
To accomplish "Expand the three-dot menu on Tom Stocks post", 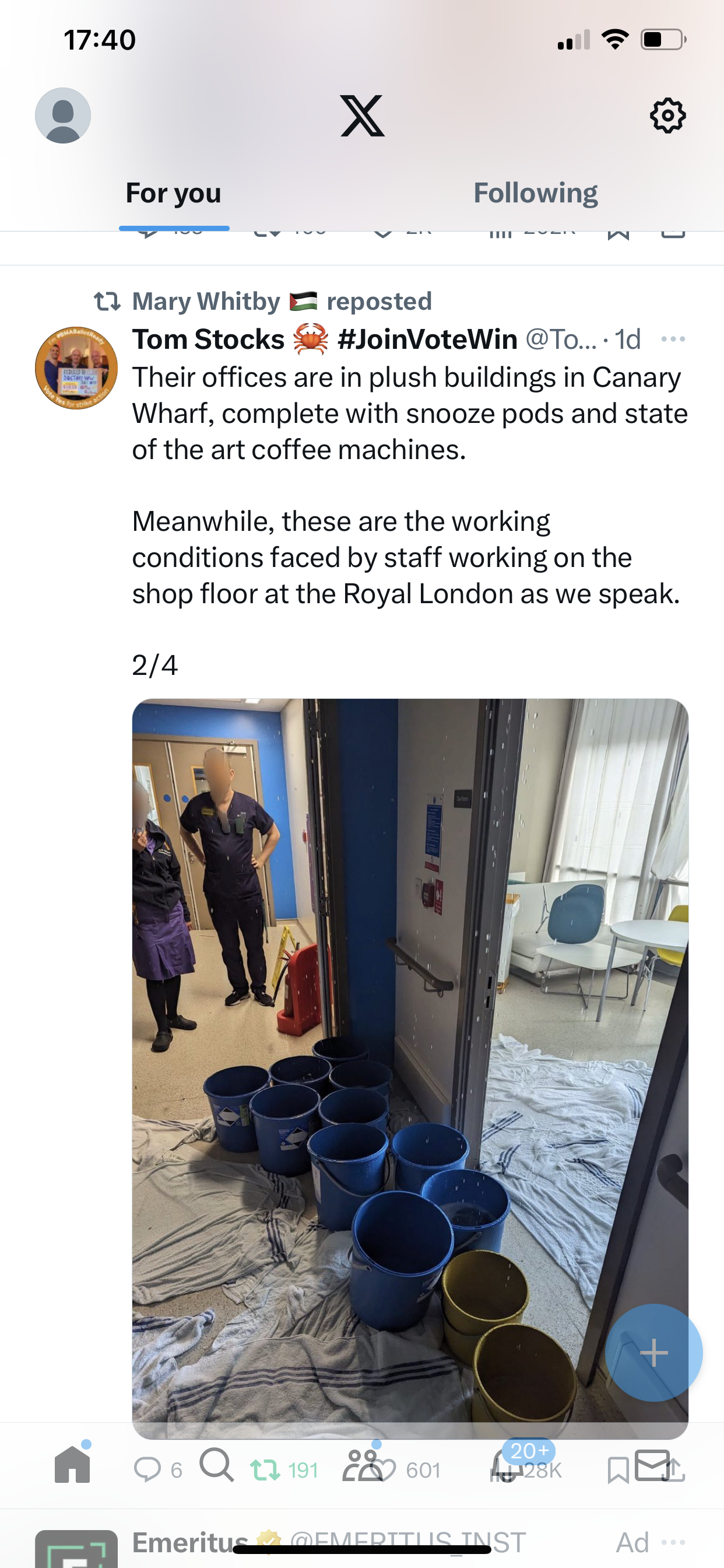I will point(673,339).
